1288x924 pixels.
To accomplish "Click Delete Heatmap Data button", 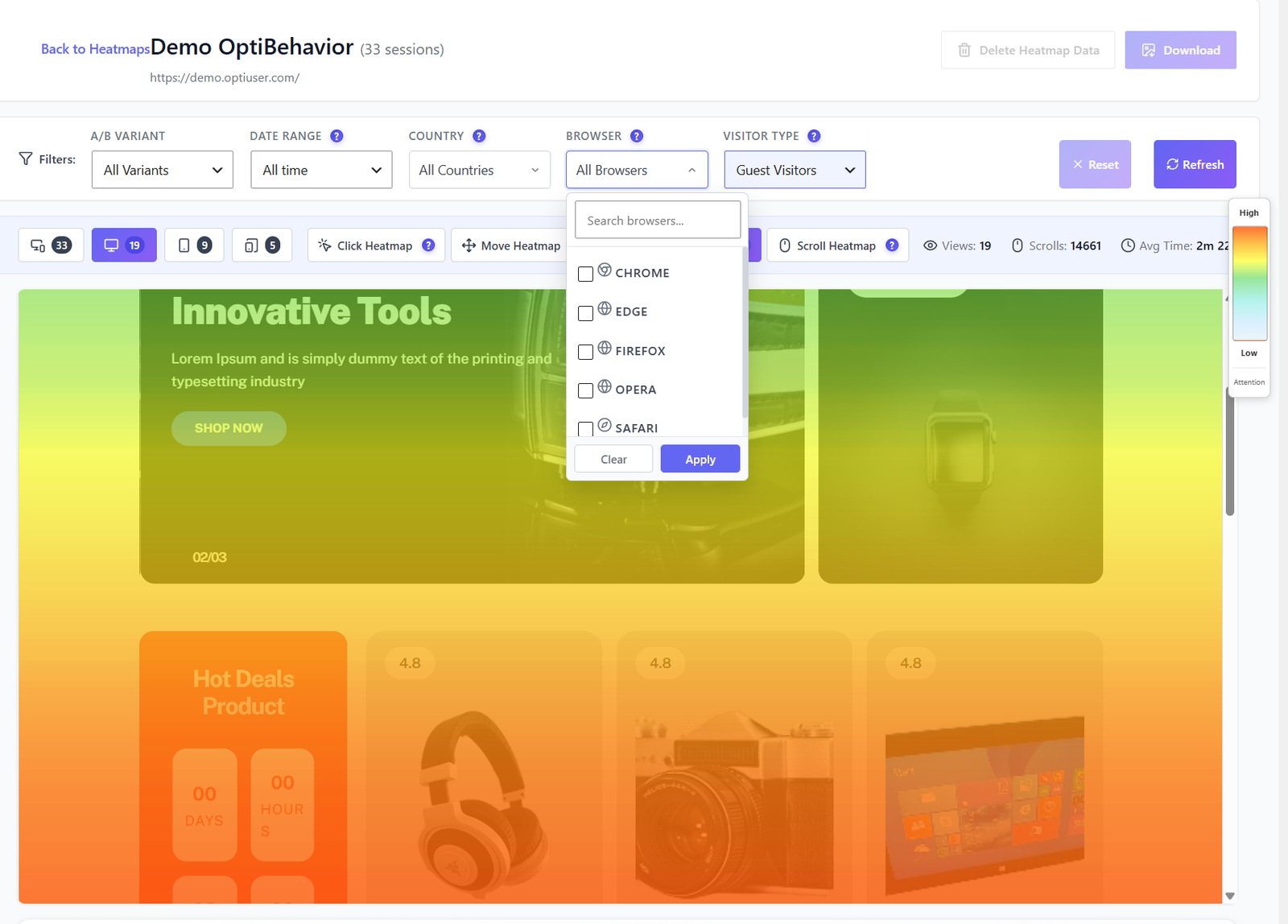I will 1028,50.
